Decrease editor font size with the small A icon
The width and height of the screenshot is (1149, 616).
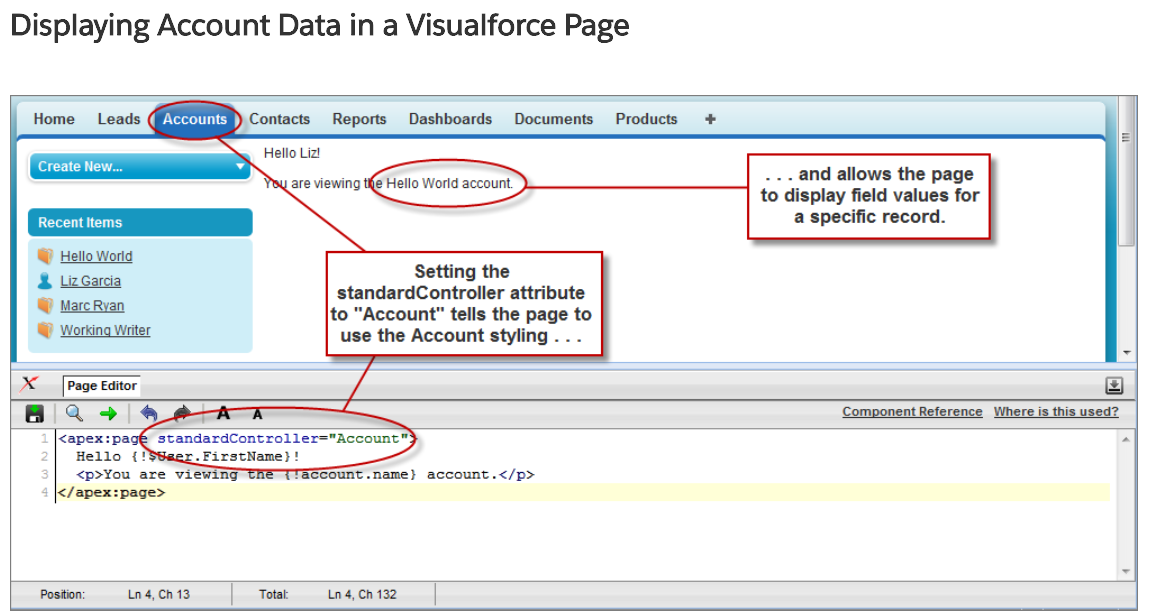257,413
